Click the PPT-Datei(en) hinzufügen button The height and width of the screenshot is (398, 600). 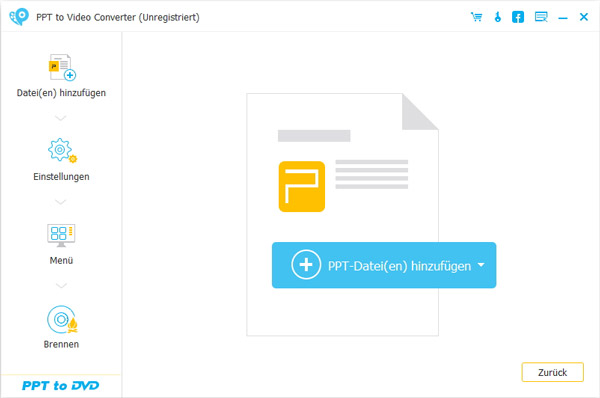tap(384, 265)
